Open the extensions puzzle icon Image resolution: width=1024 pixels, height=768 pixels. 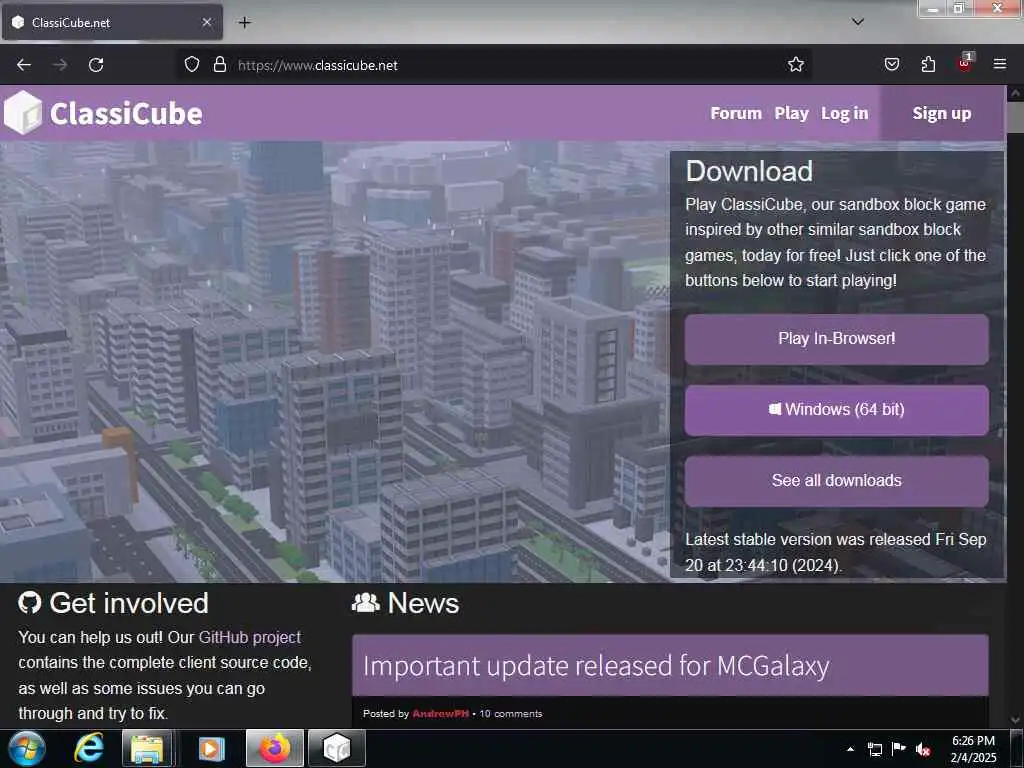point(928,65)
